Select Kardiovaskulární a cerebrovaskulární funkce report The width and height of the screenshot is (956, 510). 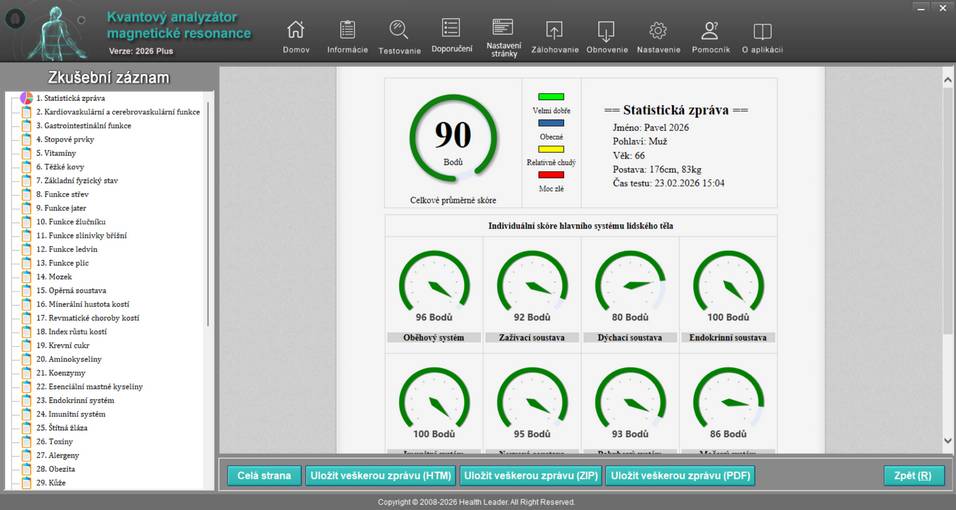tap(118, 112)
